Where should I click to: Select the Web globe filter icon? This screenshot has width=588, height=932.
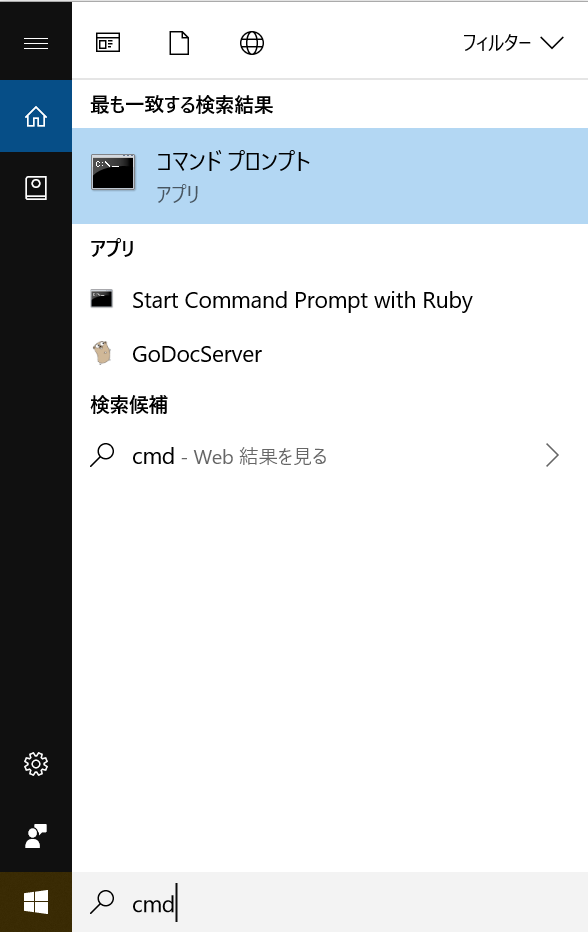point(251,42)
